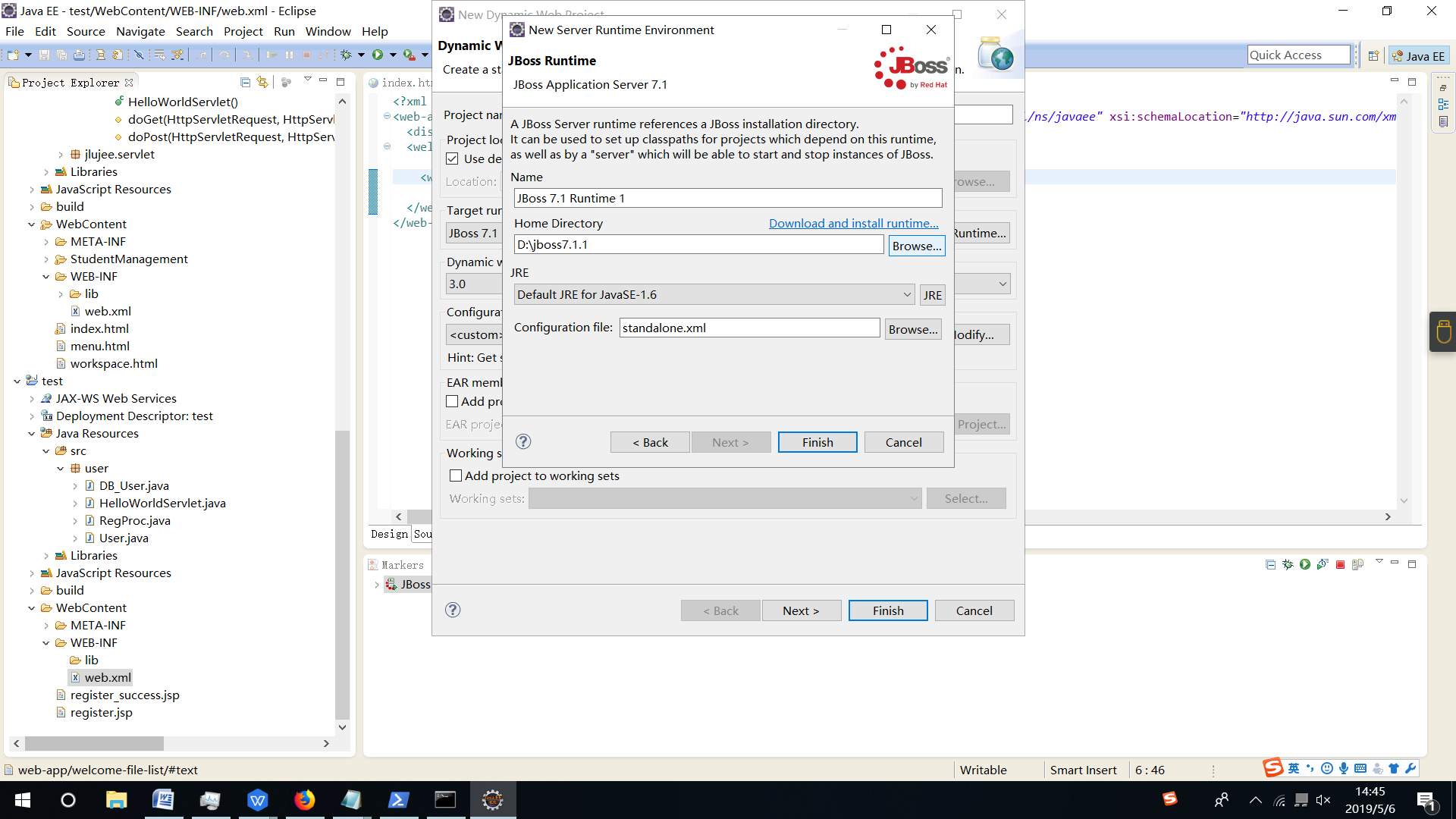
Task: Toggle Add project to working sets checkbox
Action: coord(456,475)
